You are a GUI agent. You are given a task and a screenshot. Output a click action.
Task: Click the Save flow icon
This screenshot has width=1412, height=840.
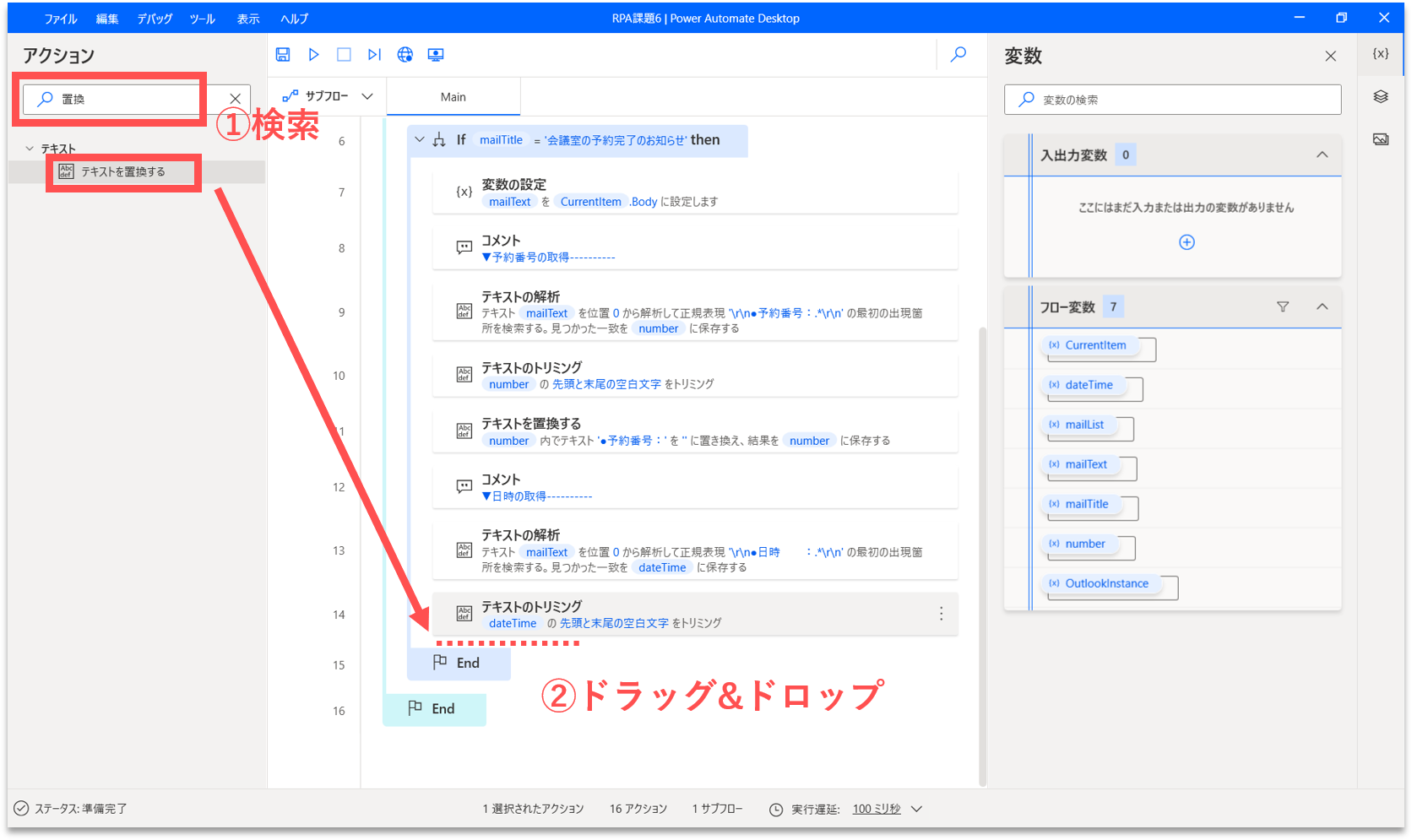283,55
